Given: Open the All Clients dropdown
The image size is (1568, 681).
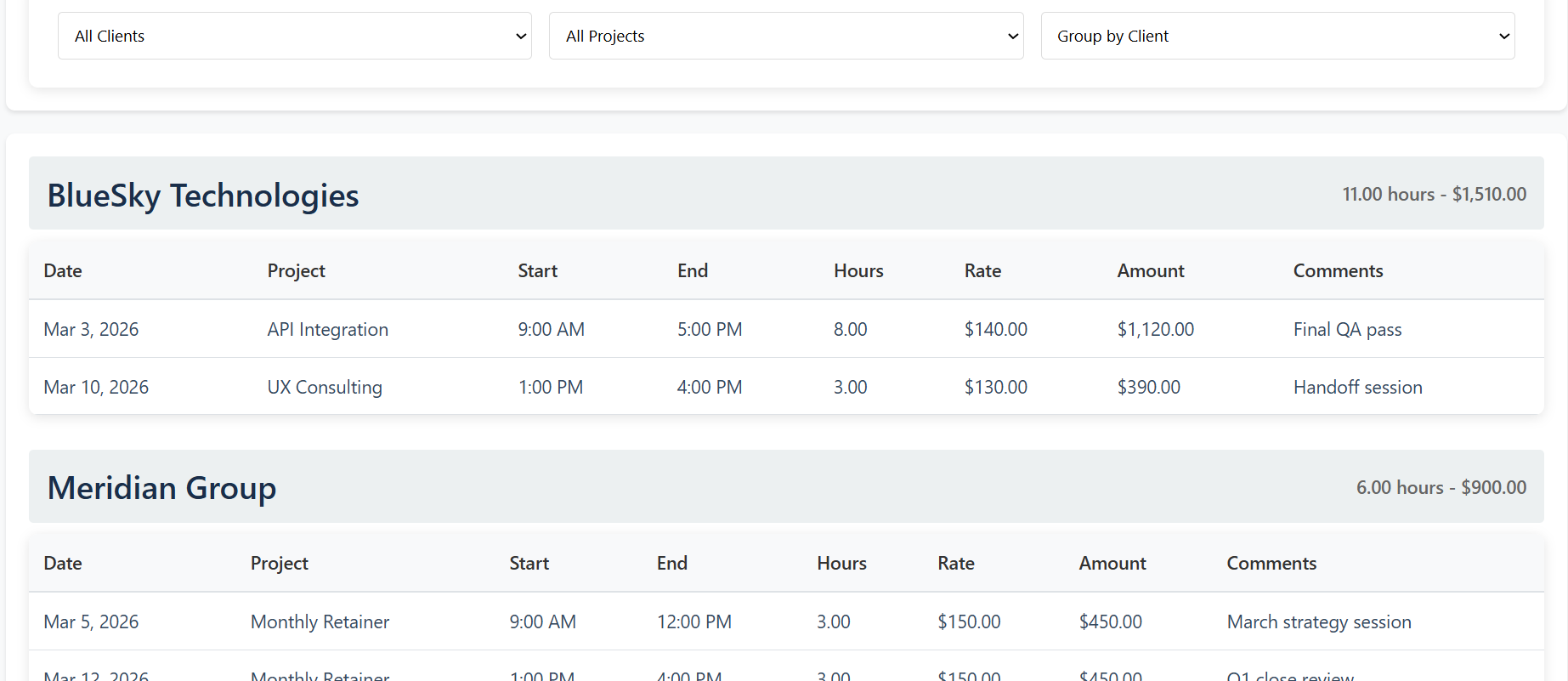Looking at the screenshot, I should pyautogui.click(x=295, y=36).
